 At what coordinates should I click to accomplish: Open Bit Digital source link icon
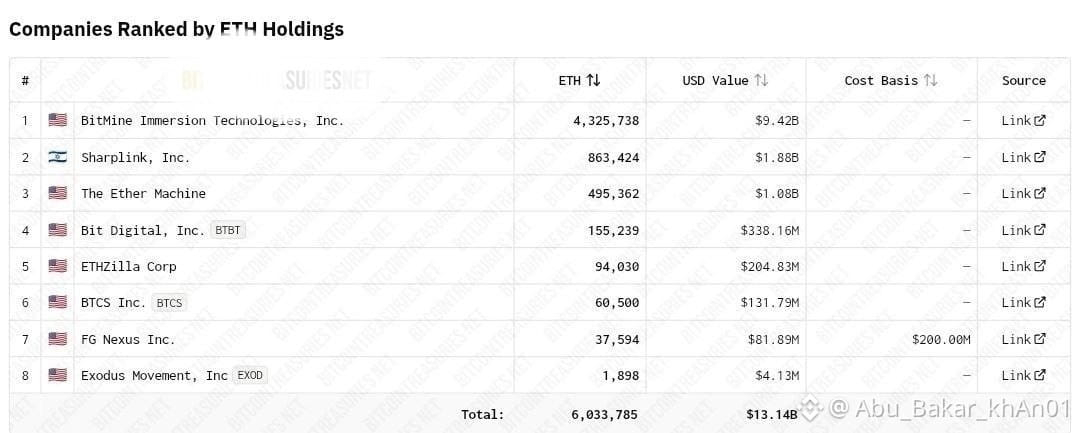[x=1040, y=230]
